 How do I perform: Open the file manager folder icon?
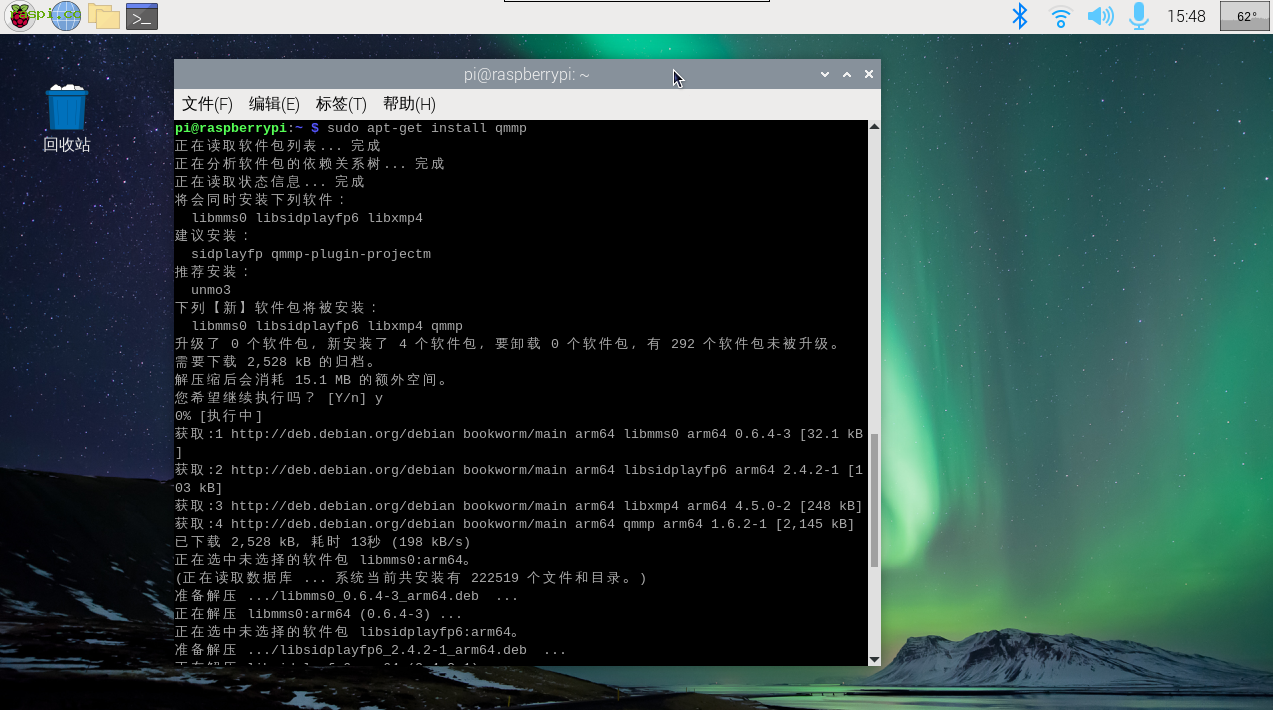pos(103,16)
